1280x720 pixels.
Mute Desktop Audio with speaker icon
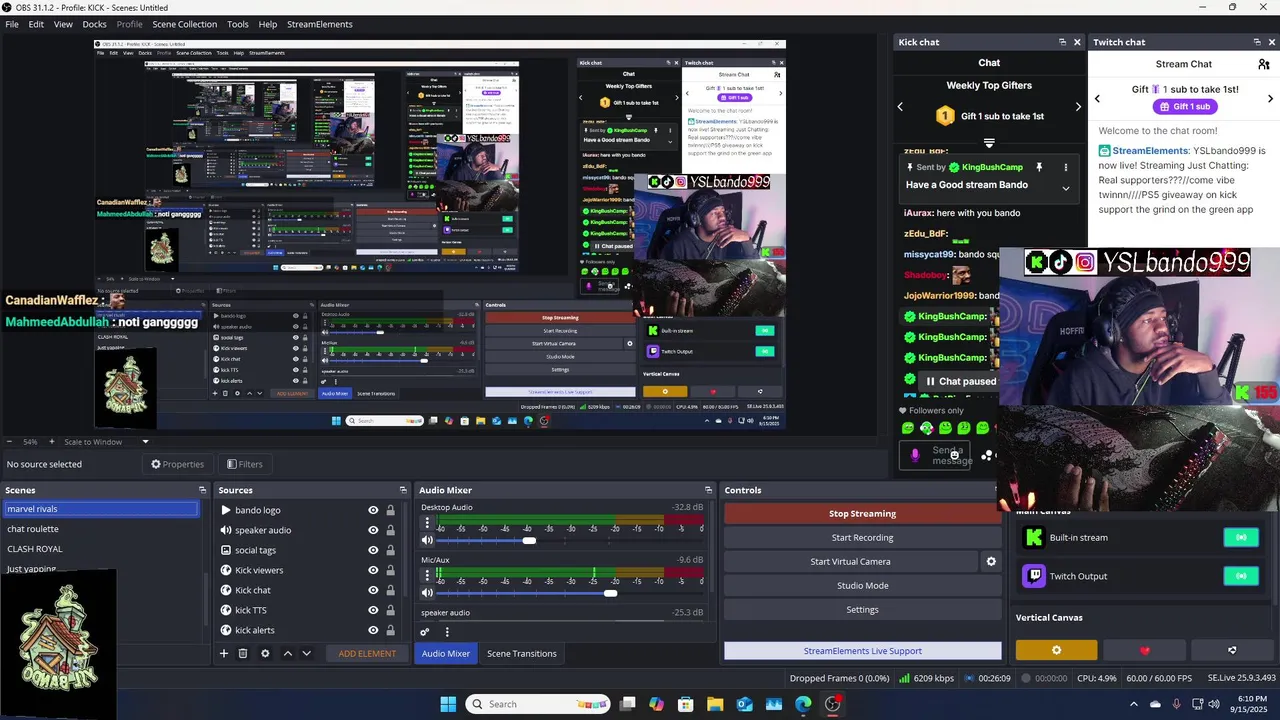coord(428,540)
